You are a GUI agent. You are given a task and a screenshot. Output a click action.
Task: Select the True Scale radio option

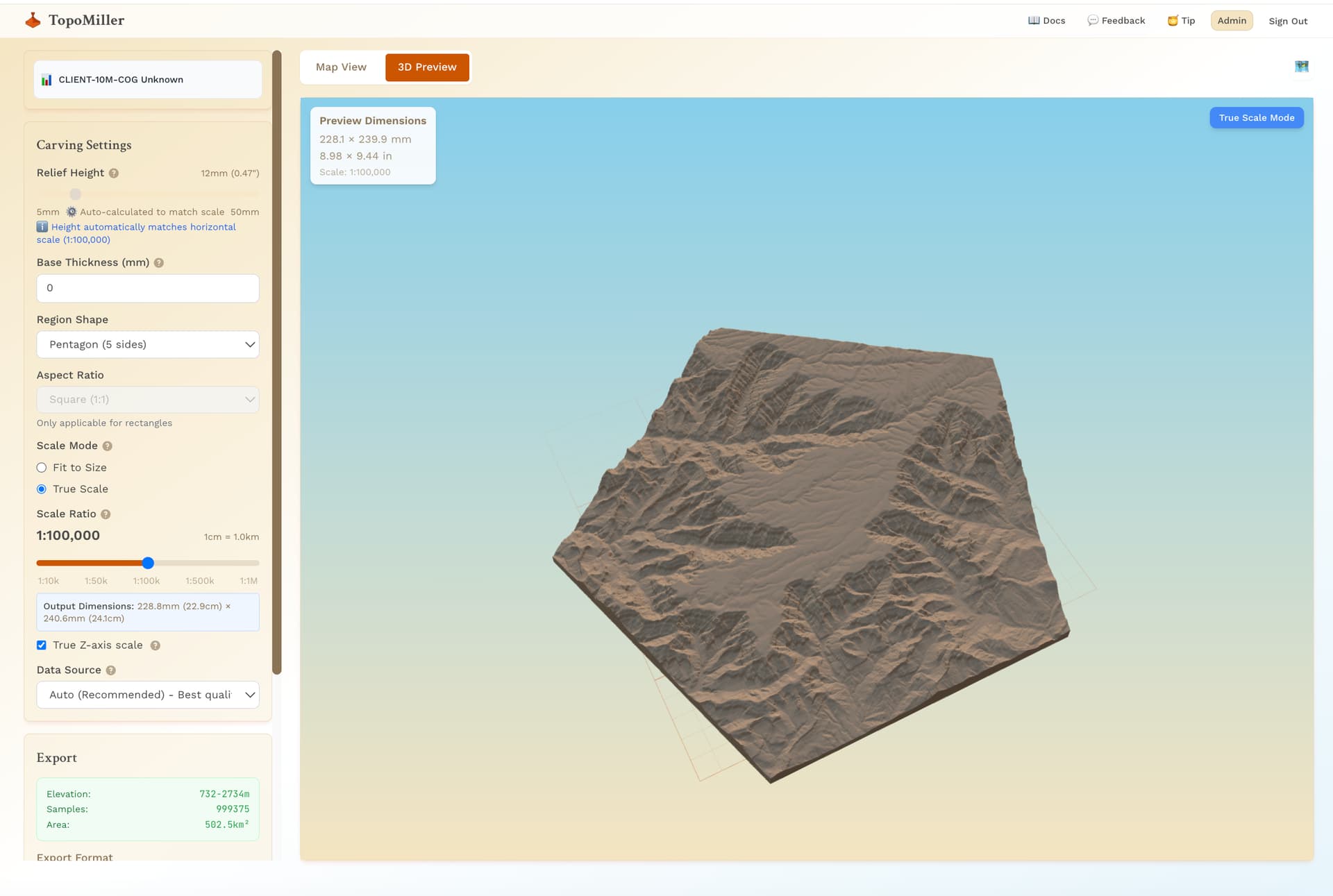[42, 489]
